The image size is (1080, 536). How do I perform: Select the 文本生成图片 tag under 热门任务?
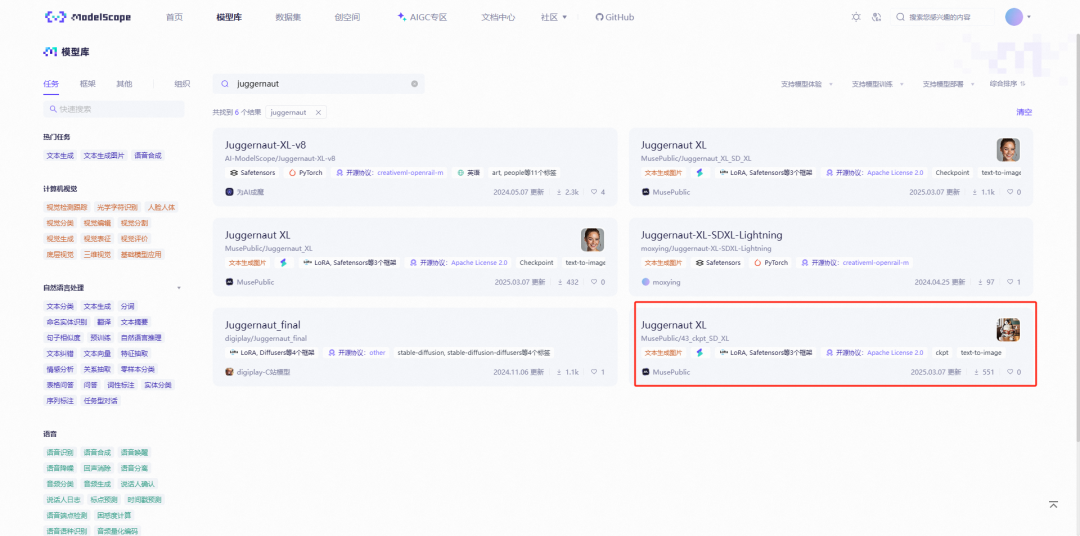[x=104, y=156]
